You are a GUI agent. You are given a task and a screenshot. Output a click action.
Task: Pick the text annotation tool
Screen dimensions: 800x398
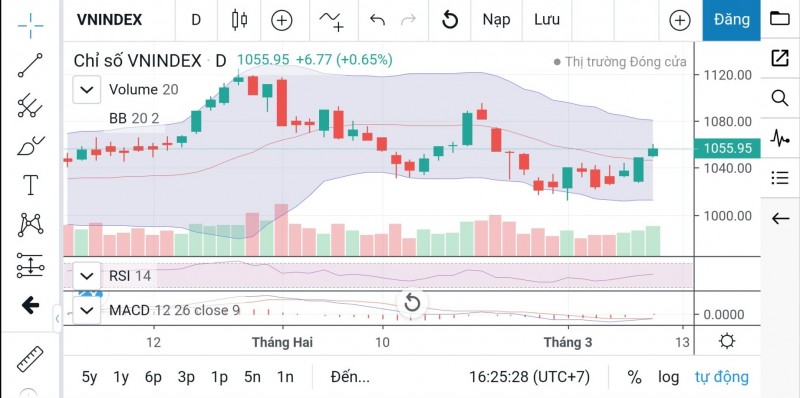point(30,185)
